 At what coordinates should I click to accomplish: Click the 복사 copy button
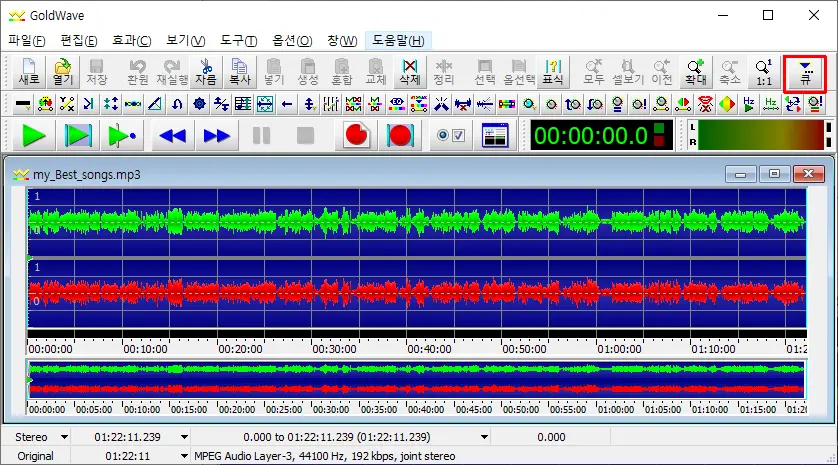pos(239,72)
